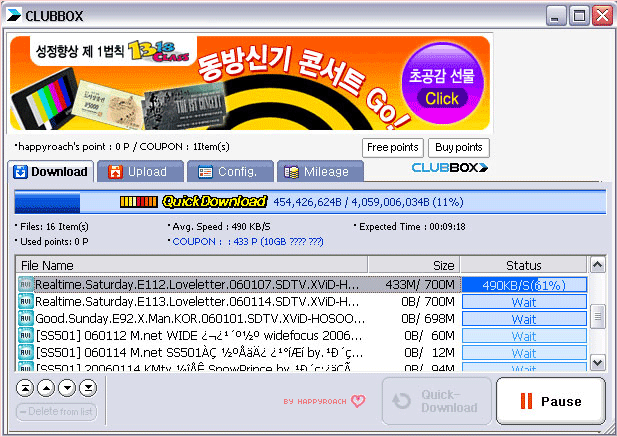Click the Buy points button
The image size is (618, 437).
459,147
